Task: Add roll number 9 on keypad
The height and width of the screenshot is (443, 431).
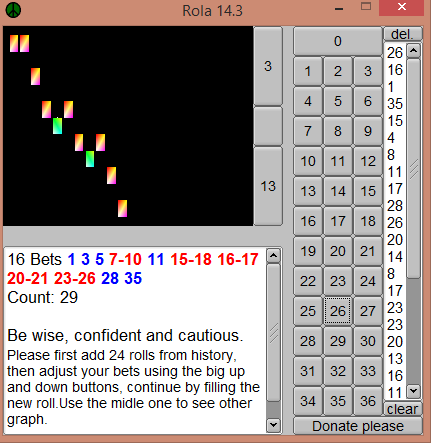Action: pyautogui.click(x=368, y=131)
